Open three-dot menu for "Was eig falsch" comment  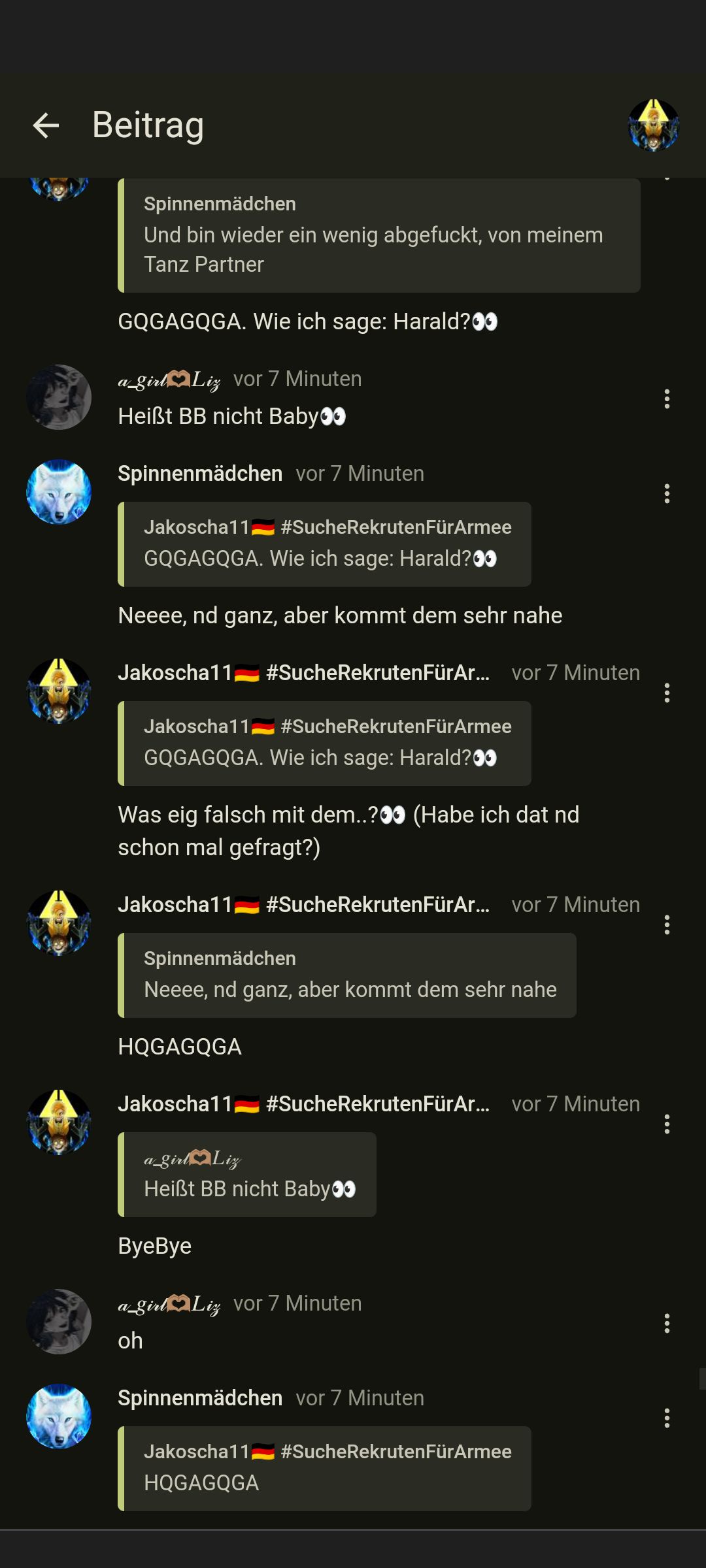click(x=667, y=693)
